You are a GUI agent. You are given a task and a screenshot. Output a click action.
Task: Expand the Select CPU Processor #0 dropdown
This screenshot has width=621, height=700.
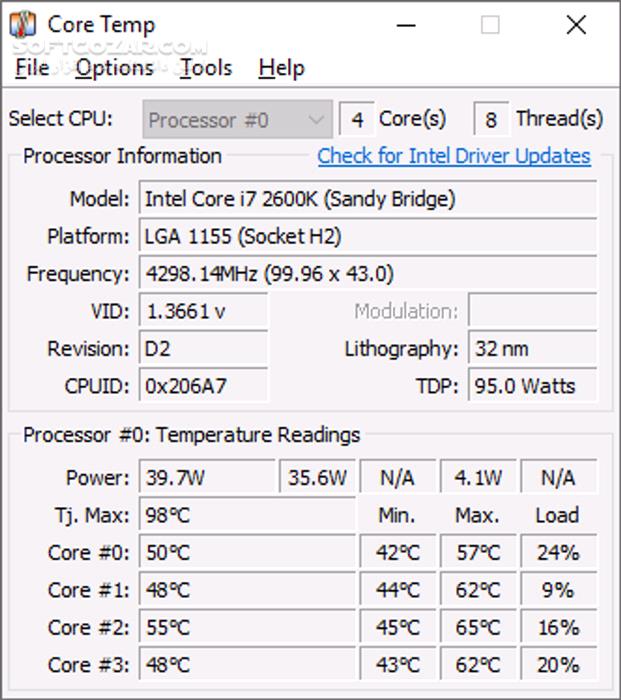pos(236,120)
